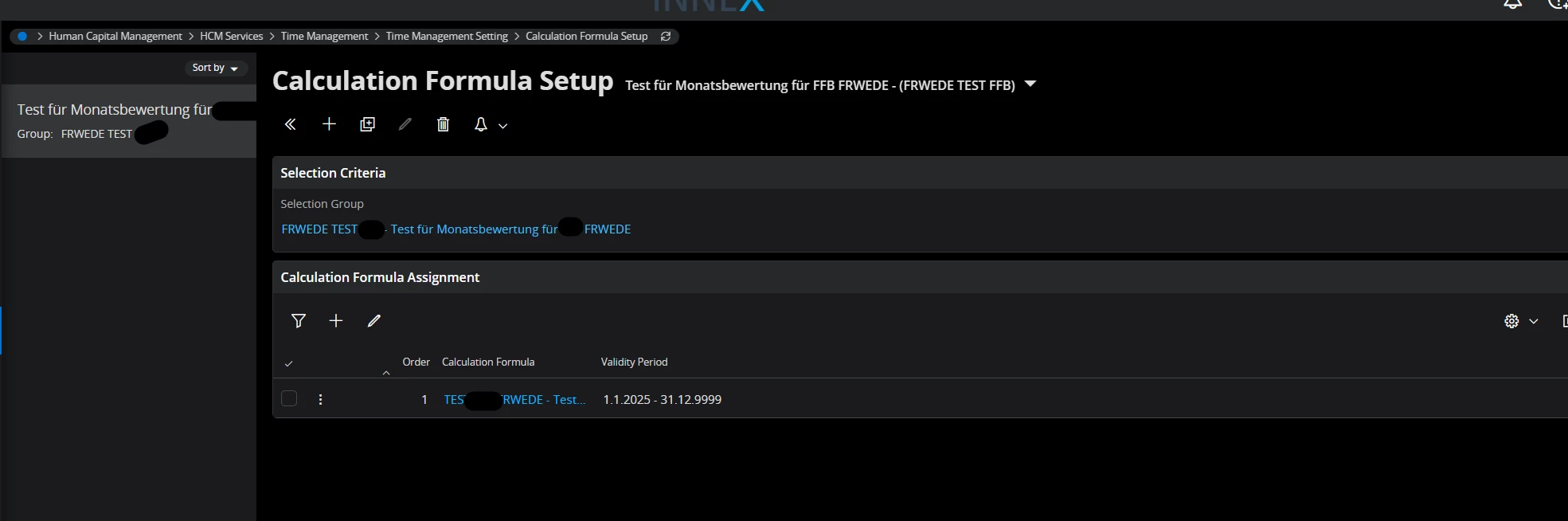
Task: Add a row in Calculation Formula Assignment
Action: [336, 321]
